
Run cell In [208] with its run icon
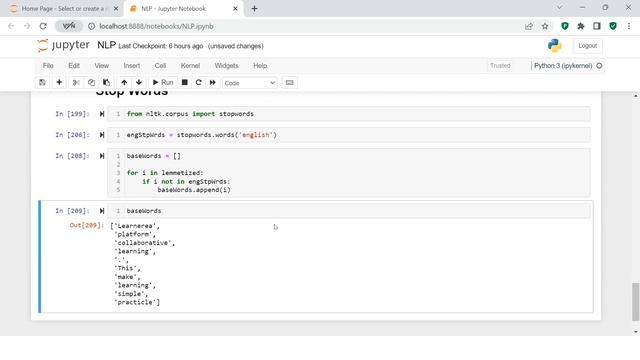pyautogui.click(x=102, y=156)
